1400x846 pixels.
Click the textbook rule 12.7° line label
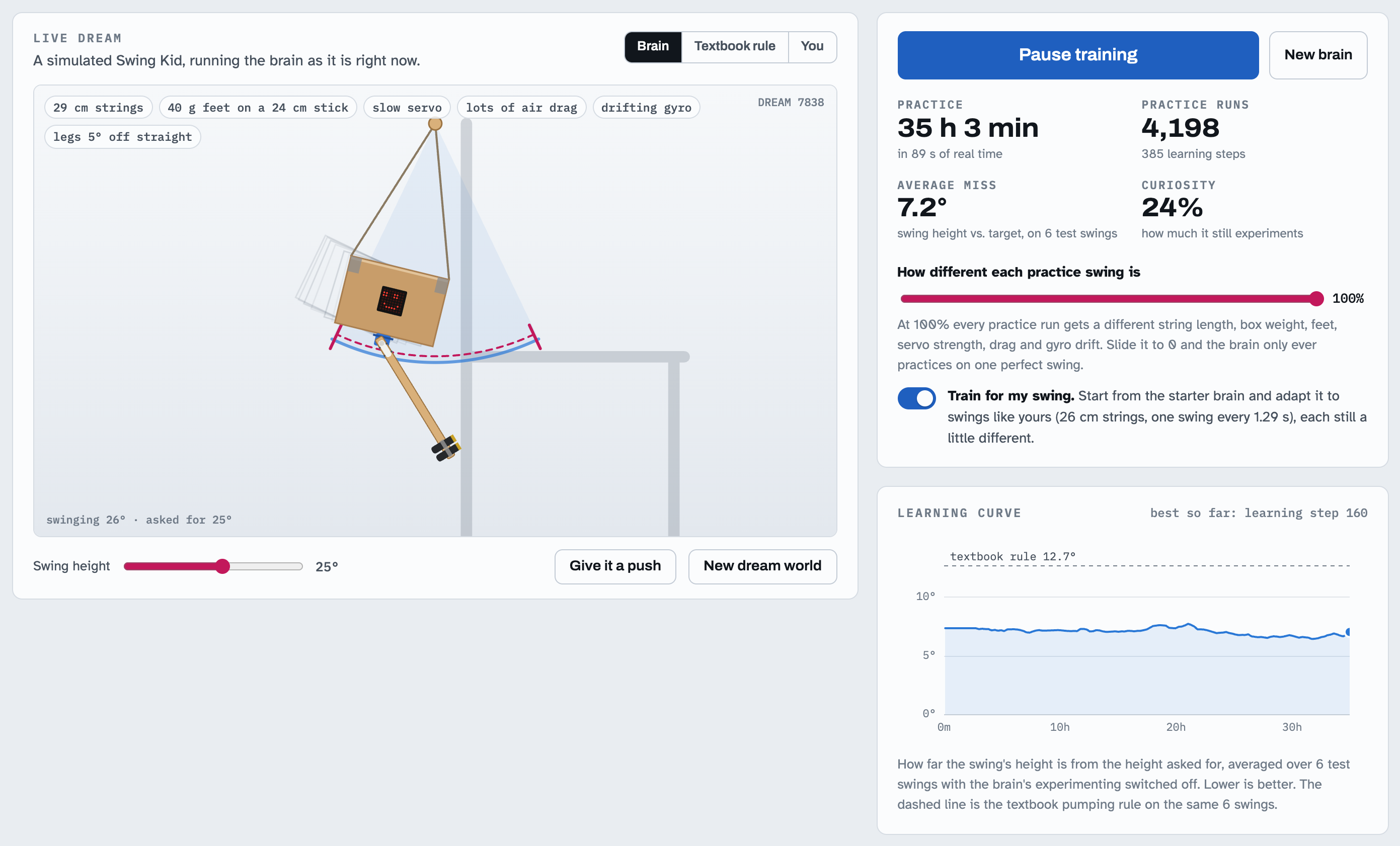pyautogui.click(x=1013, y=556)
